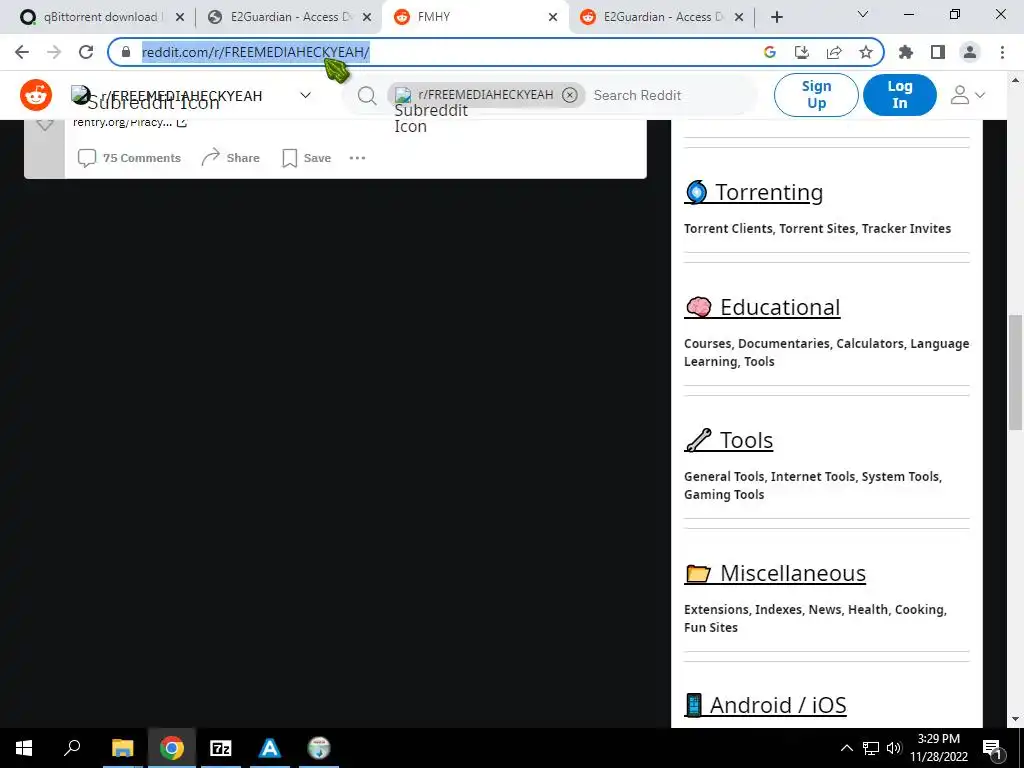Click the scrollbar up arrow

pyautogui.click(x=1016, y=80)
